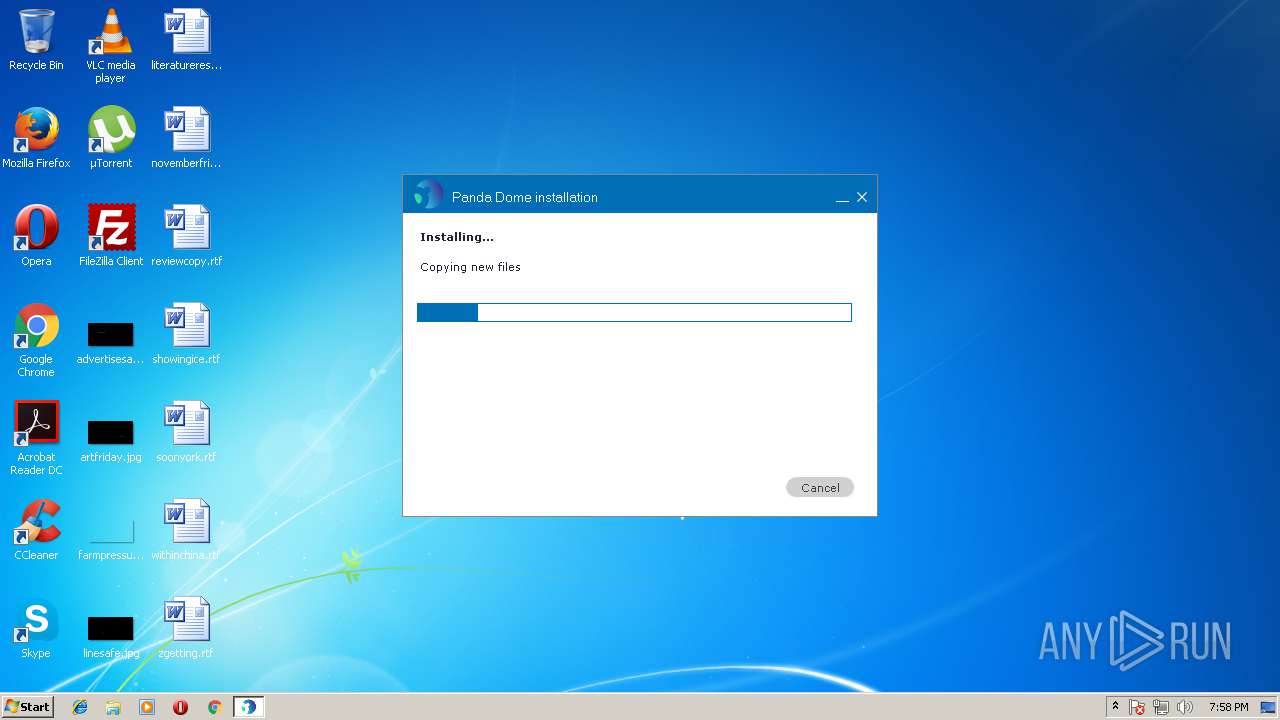This screenshot has width=1280, height=720.
Task: Select linesafe.jpg image file
Action: (110, 636)
